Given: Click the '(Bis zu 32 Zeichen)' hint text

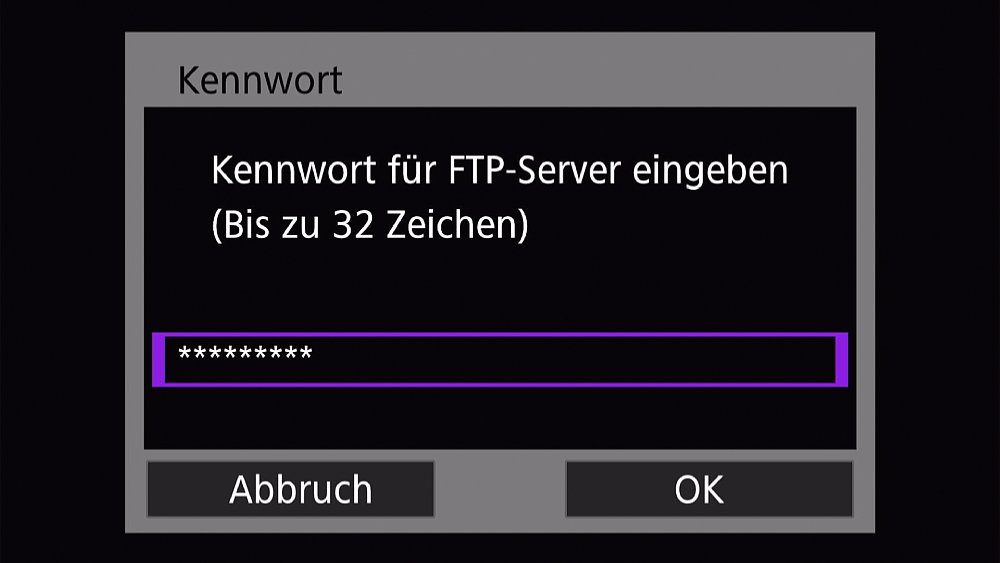Looking at the screenshot, I should pyautogui.click(x=370, y=225).
